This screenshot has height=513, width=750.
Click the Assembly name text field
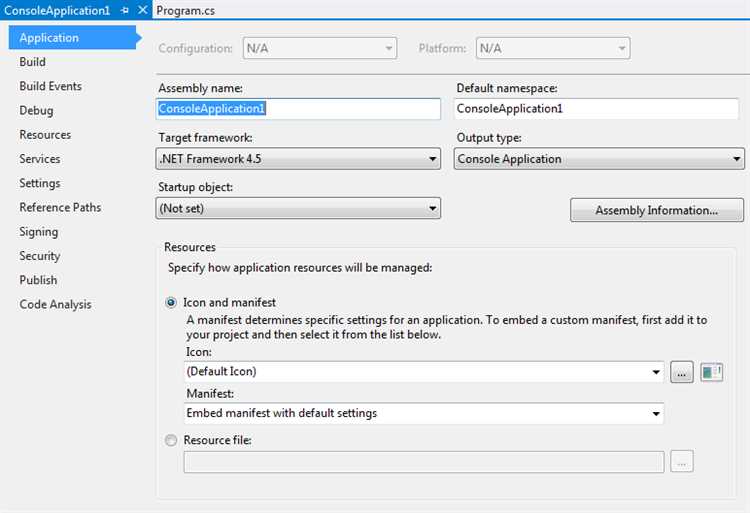[298, 109]
